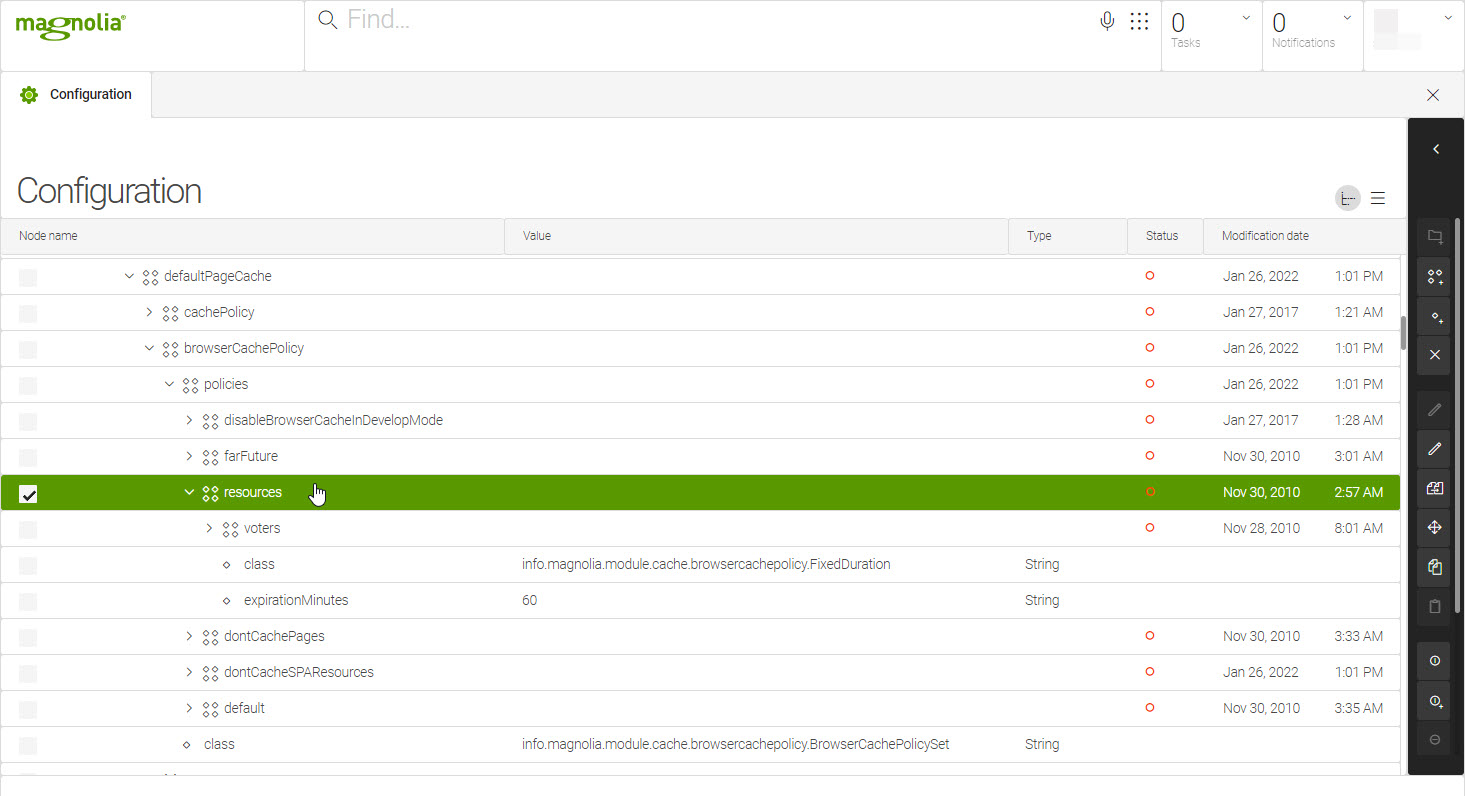The image size is (1465, 796).
Task: Rename the node with the active pencil action
Action: pyautogui.click(x=1435, y=449)
